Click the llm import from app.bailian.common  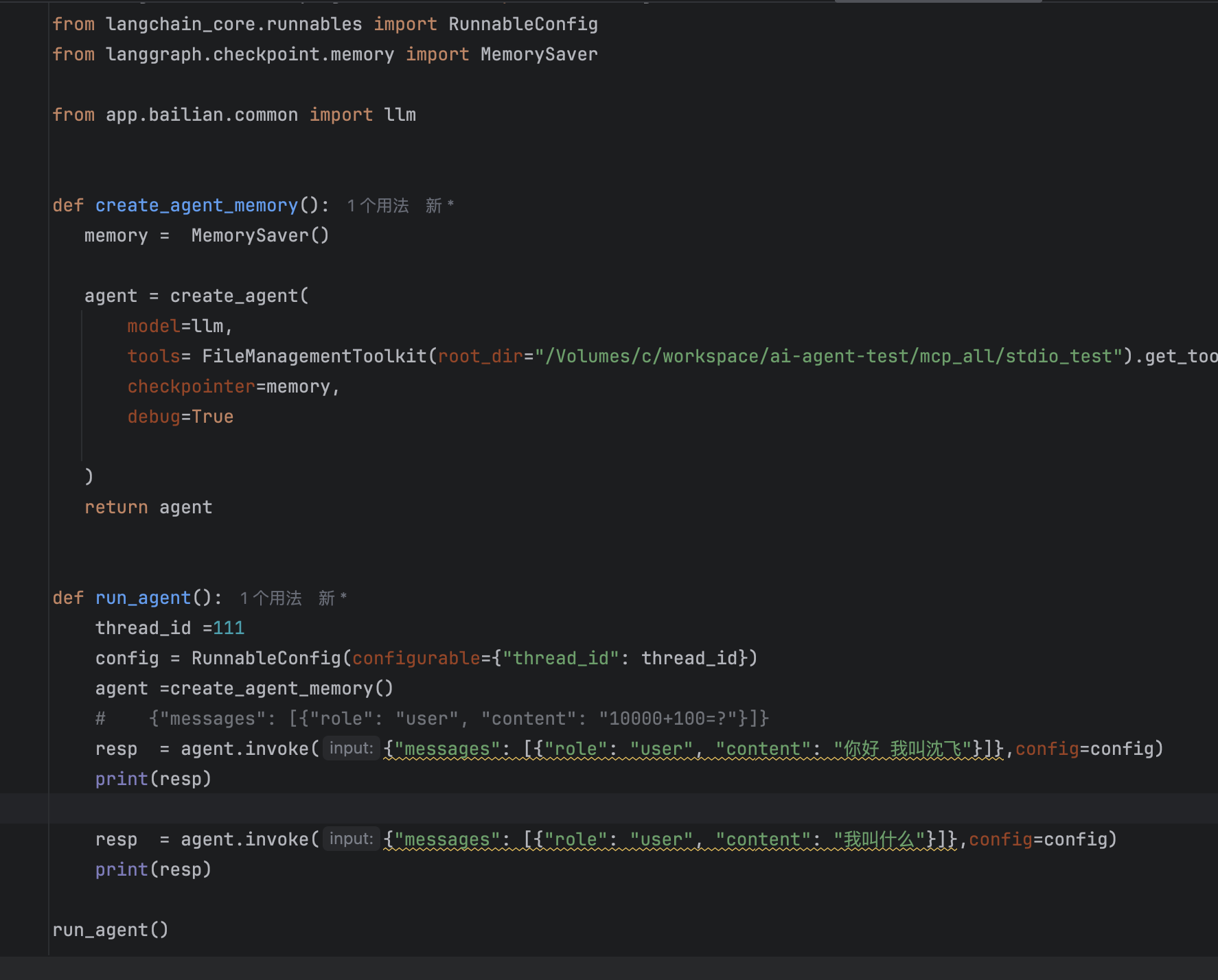[400, 115]
